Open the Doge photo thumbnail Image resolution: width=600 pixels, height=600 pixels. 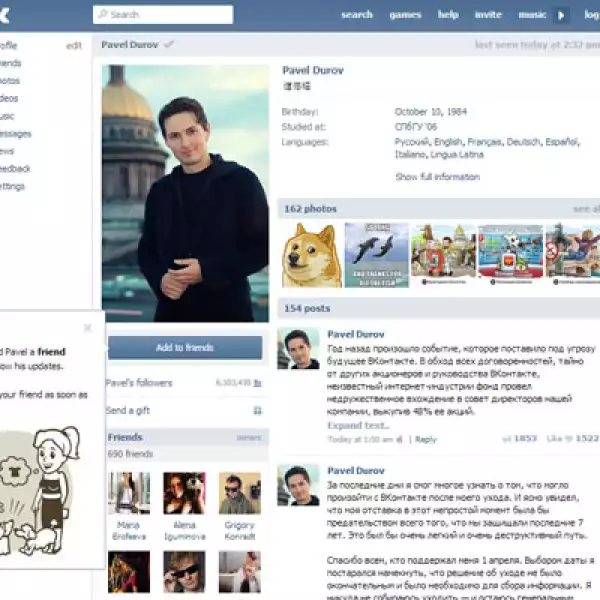click(x=311, y=255)
